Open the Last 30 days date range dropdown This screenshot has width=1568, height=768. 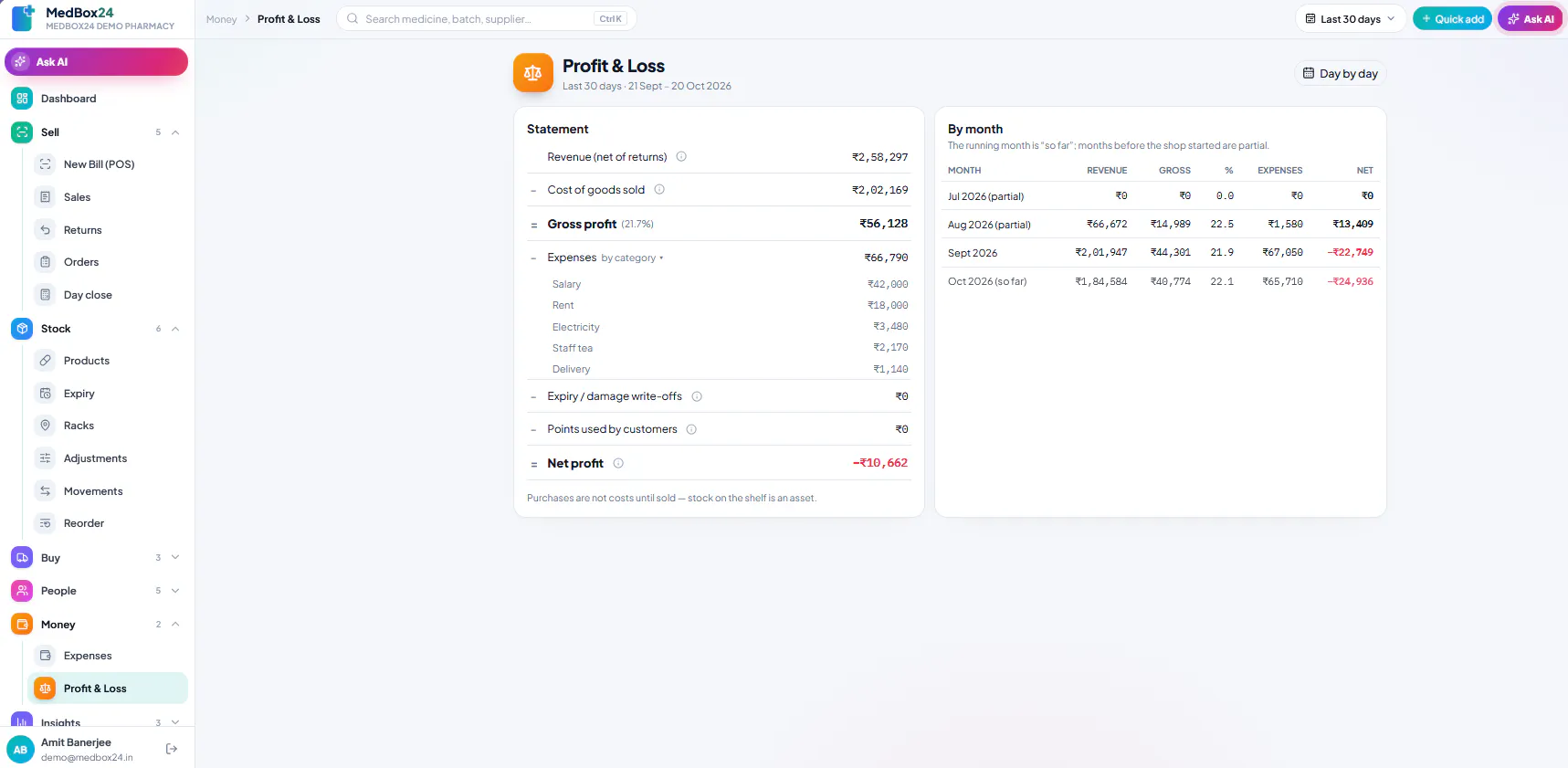[x=1350, y=19]
